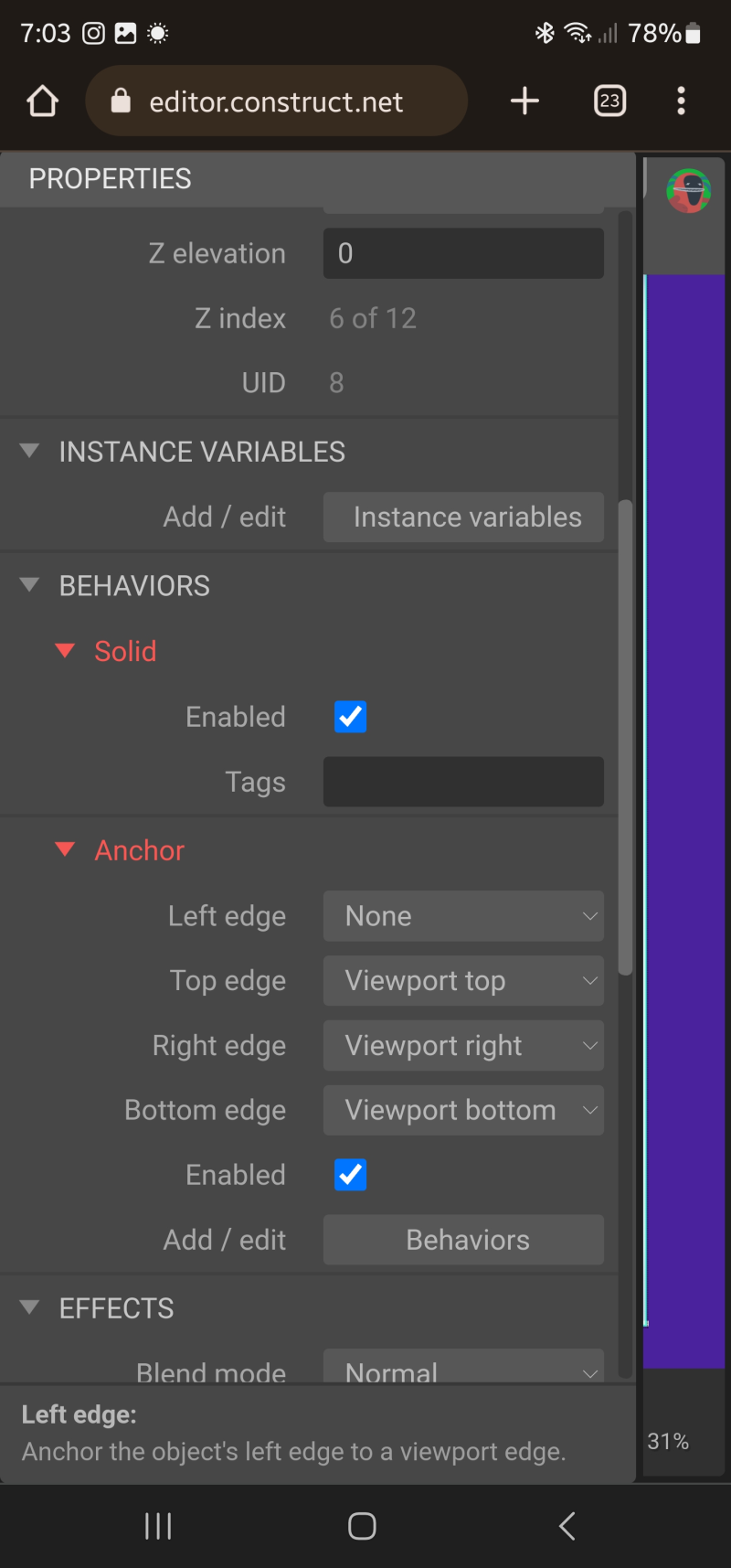Select the character sprite thumbnail at top right
The image size is (731, 1568).
pos(689,191)
